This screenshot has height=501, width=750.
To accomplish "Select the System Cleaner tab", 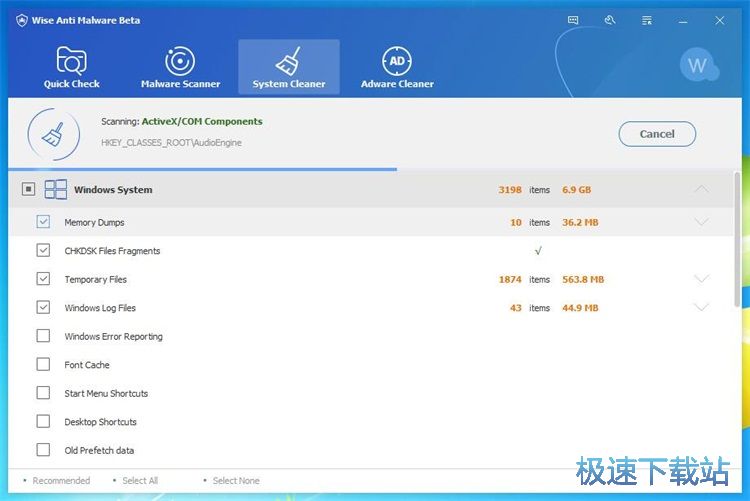I will click(289, 67).
